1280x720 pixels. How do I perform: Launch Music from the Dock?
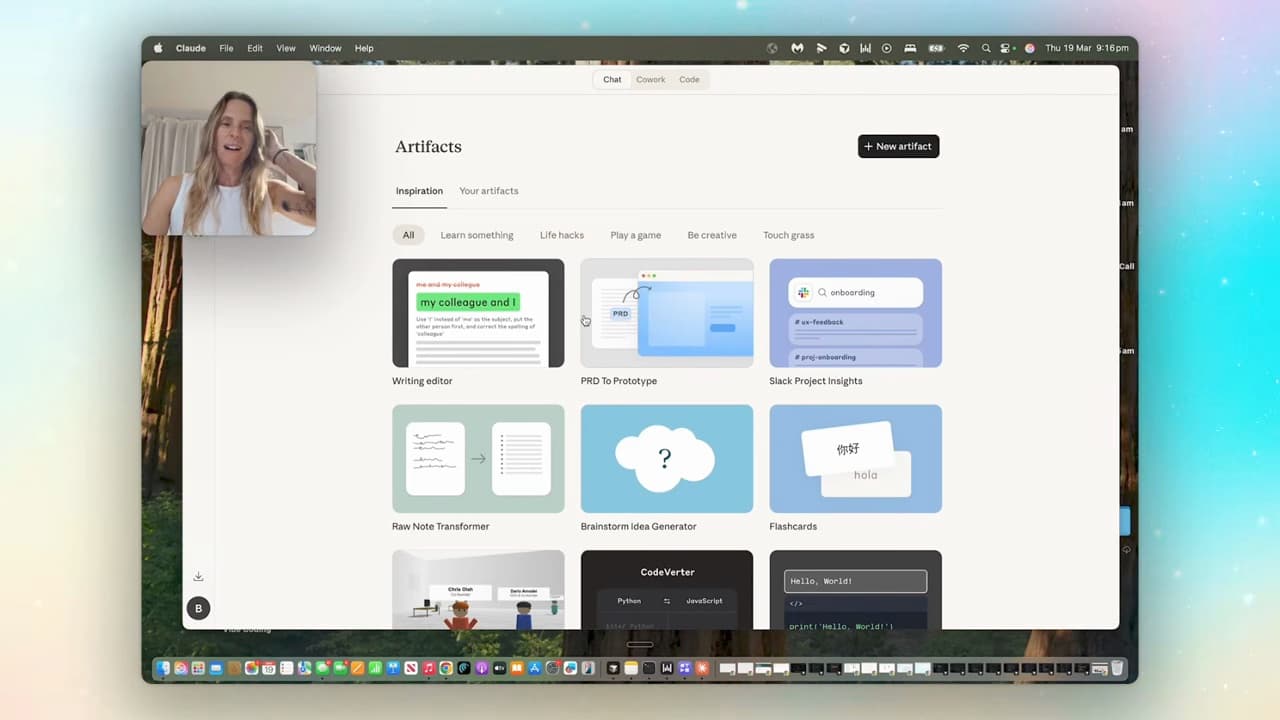pos(428,668)
